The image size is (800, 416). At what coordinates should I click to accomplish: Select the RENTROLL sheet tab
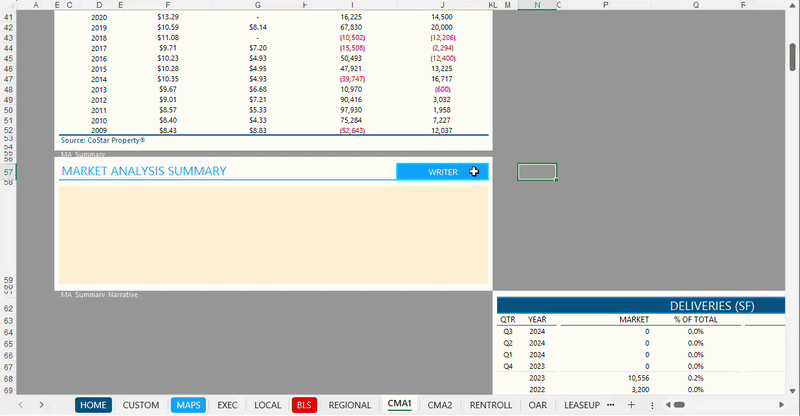pos(490,405)
